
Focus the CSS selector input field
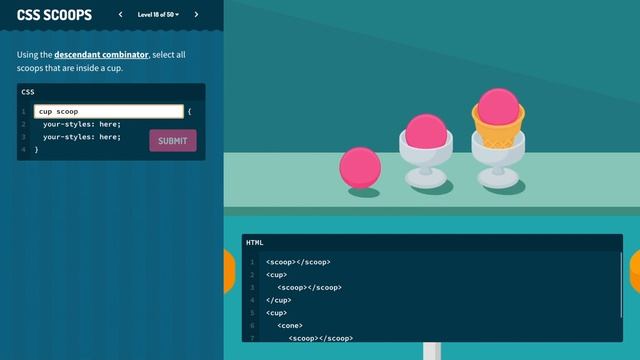pos(109,111)
